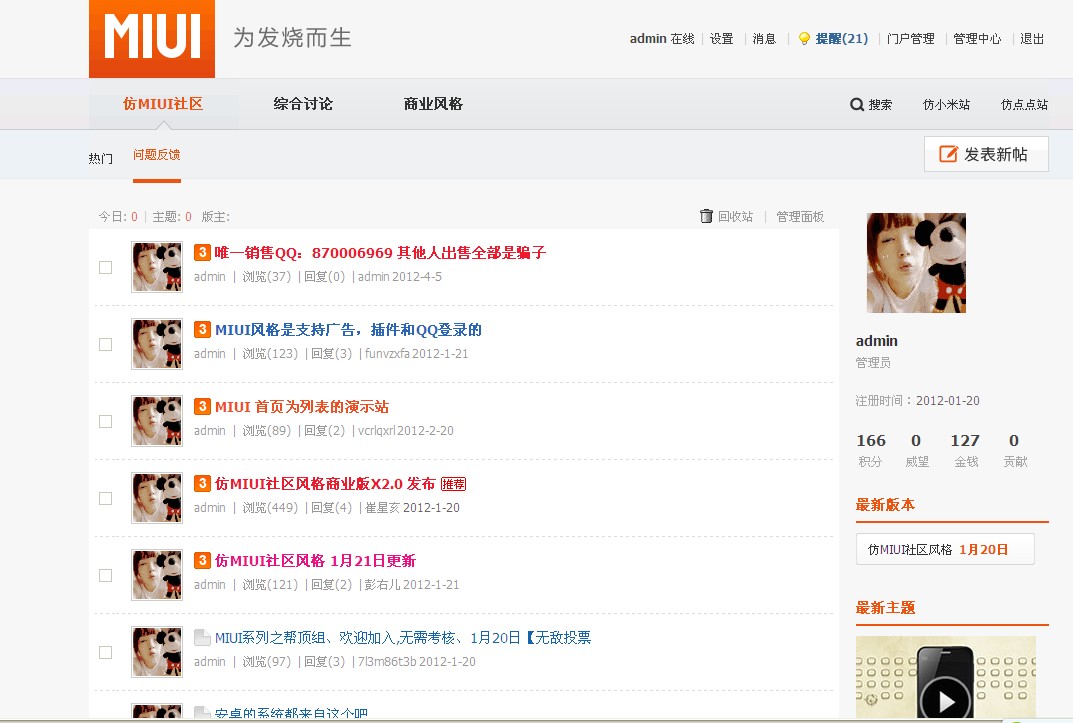Open 门户管理 link
Viewport: 1073px width, 723px height.
[x=911, y=39]
